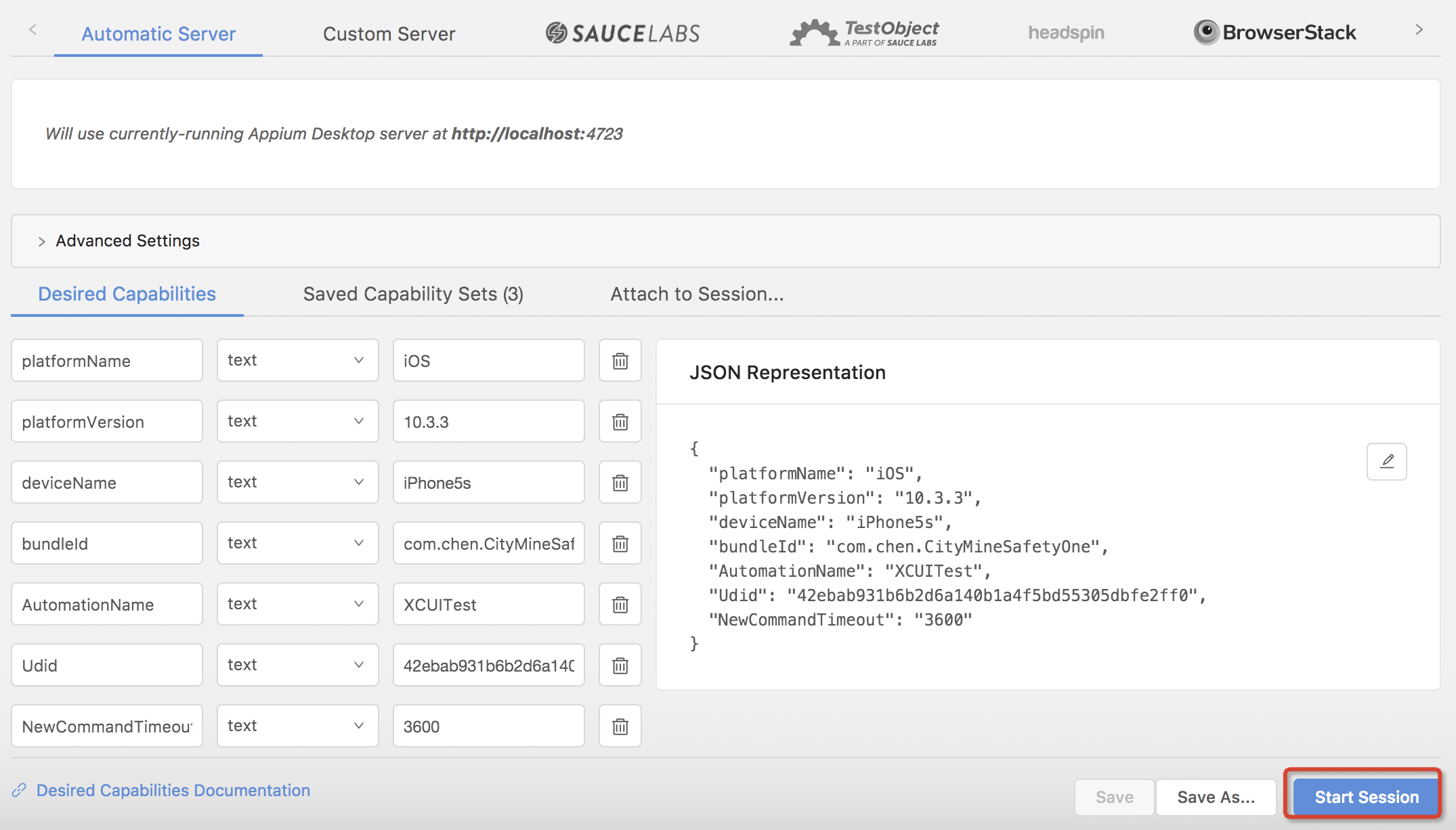Switch to Custom Server tab

click(x=389, y=34)
